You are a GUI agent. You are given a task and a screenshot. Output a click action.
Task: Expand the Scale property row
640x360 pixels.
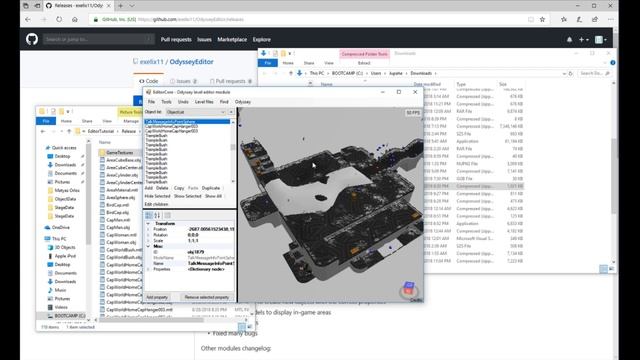click(x=148, y=241)
